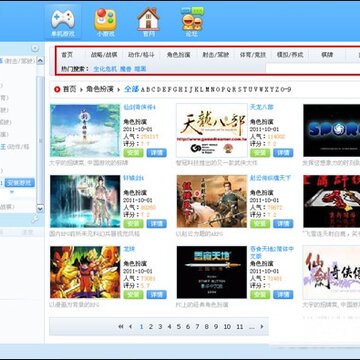Open the 论坛 forum chat icon
The image size is (360, 360).
(x=192, y=19)
